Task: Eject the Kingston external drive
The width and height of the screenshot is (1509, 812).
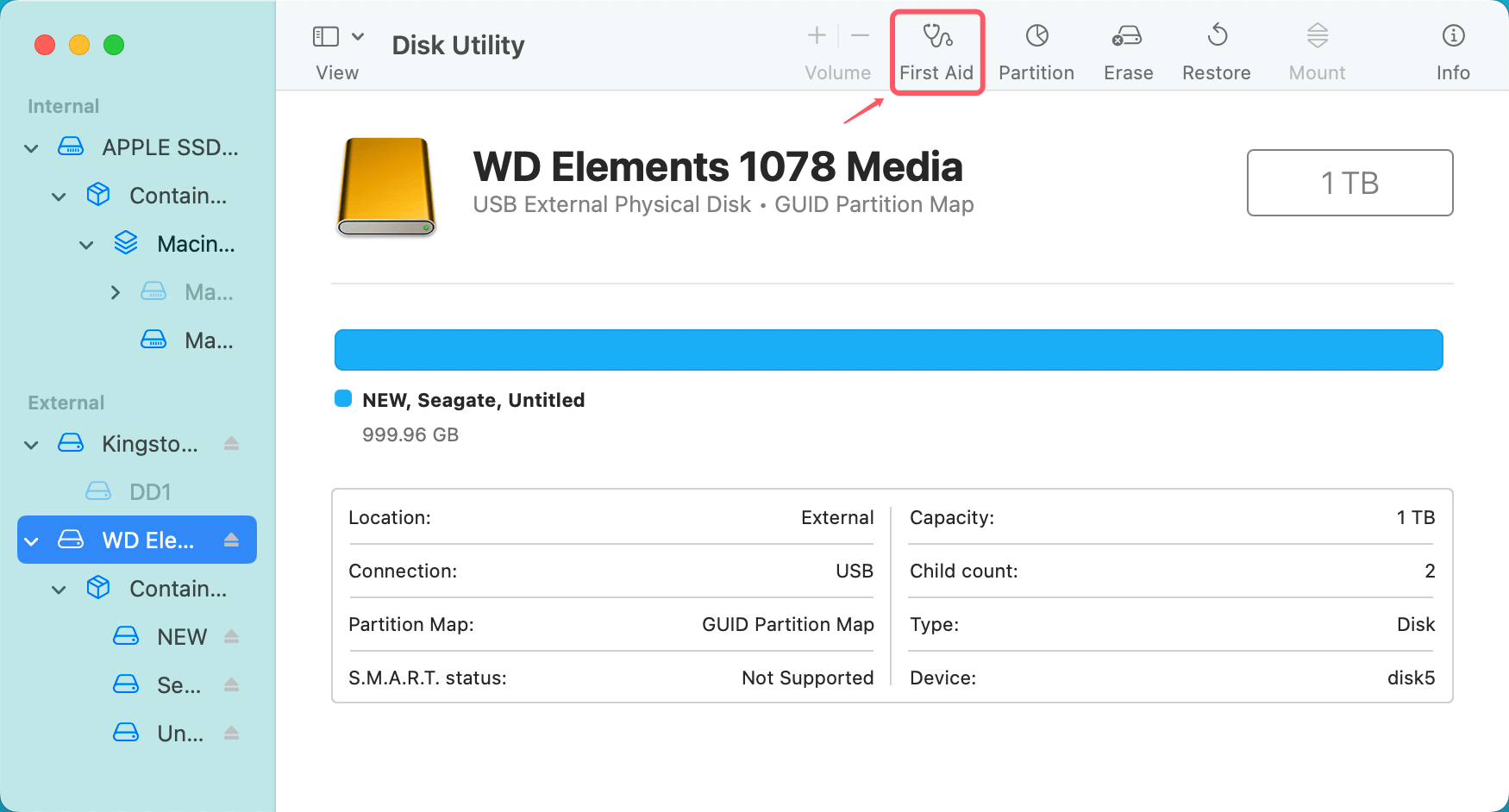Action: click(231, 443)
